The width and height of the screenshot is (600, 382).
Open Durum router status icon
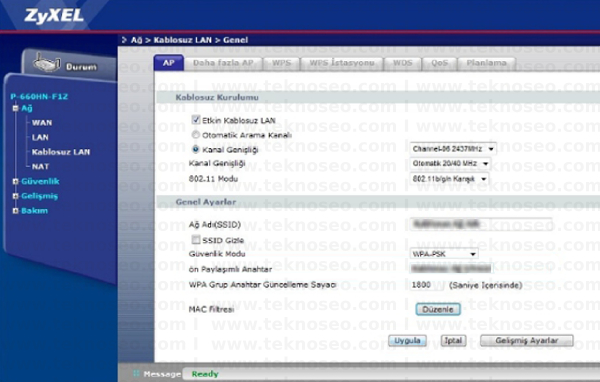pos(47,63)
